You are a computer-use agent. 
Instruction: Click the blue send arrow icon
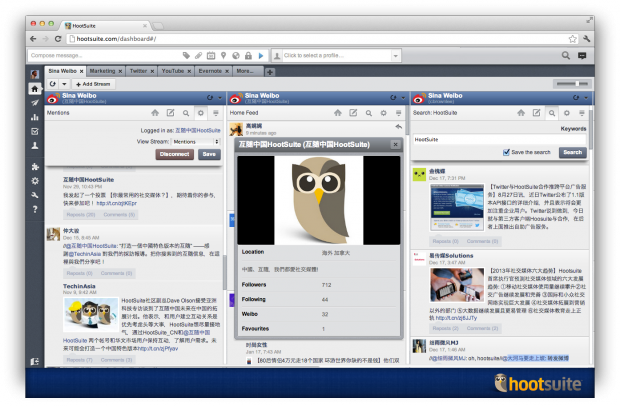point(261,55)
